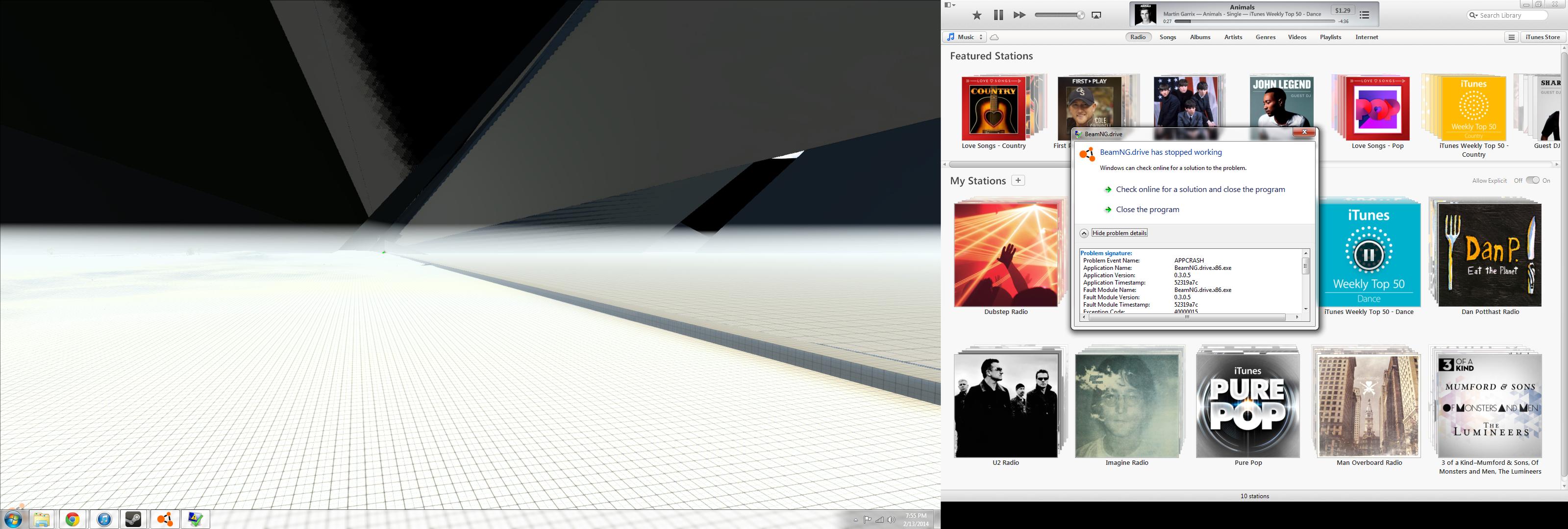Screen dimensions: 1568x529
Task: Play the Imagine Radio station
Action: 1127,406
